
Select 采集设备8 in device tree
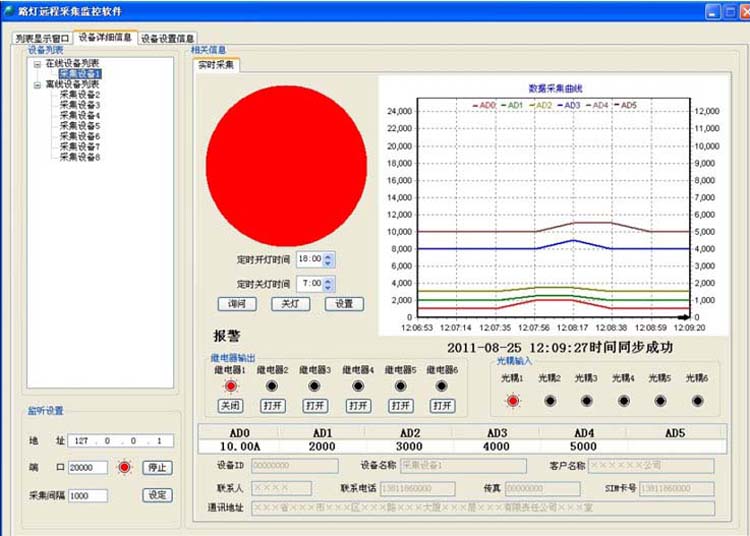pos(80,157)
